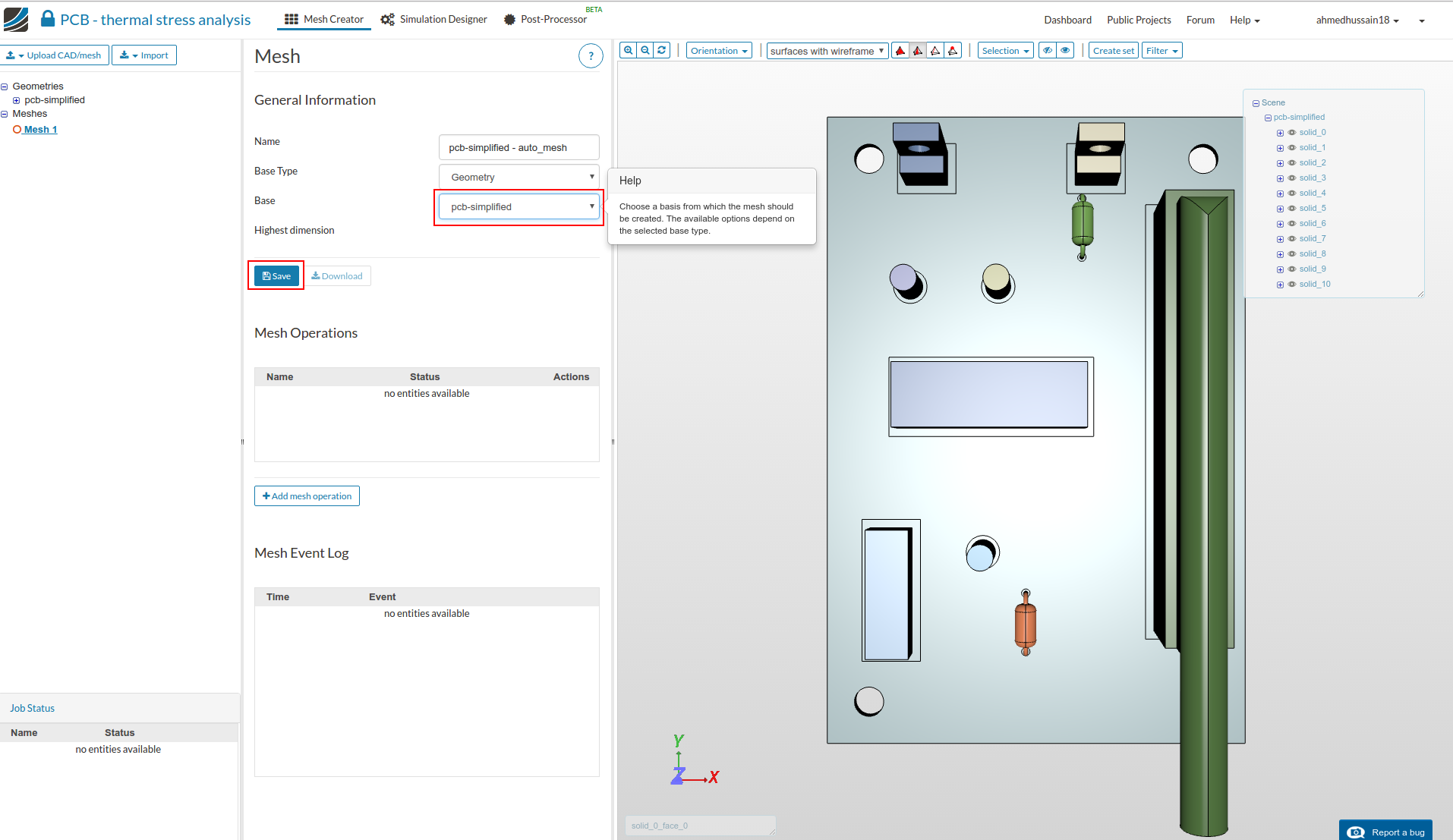The height and width of the screenshot is (840, 1453).
Task: Open Mesh 1 in the tree
Action: [40, 130]
